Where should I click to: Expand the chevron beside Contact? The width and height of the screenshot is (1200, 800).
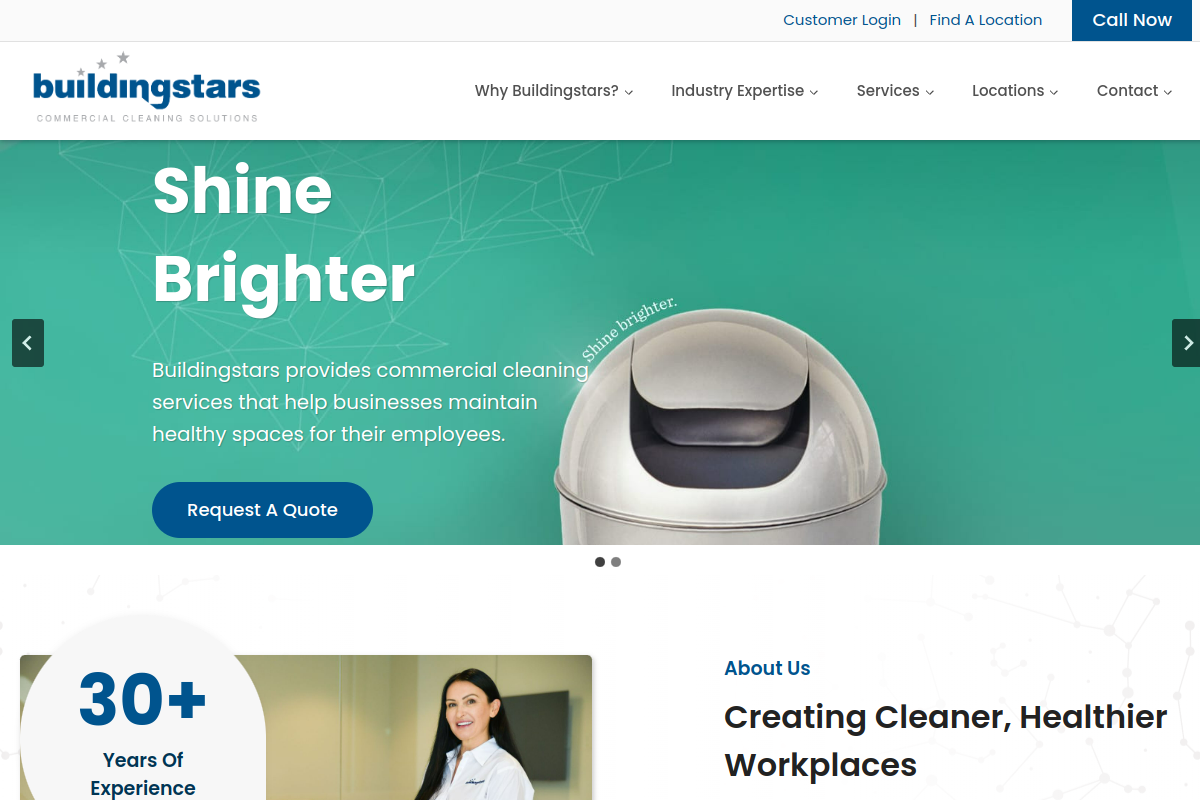coord(1168,92)
